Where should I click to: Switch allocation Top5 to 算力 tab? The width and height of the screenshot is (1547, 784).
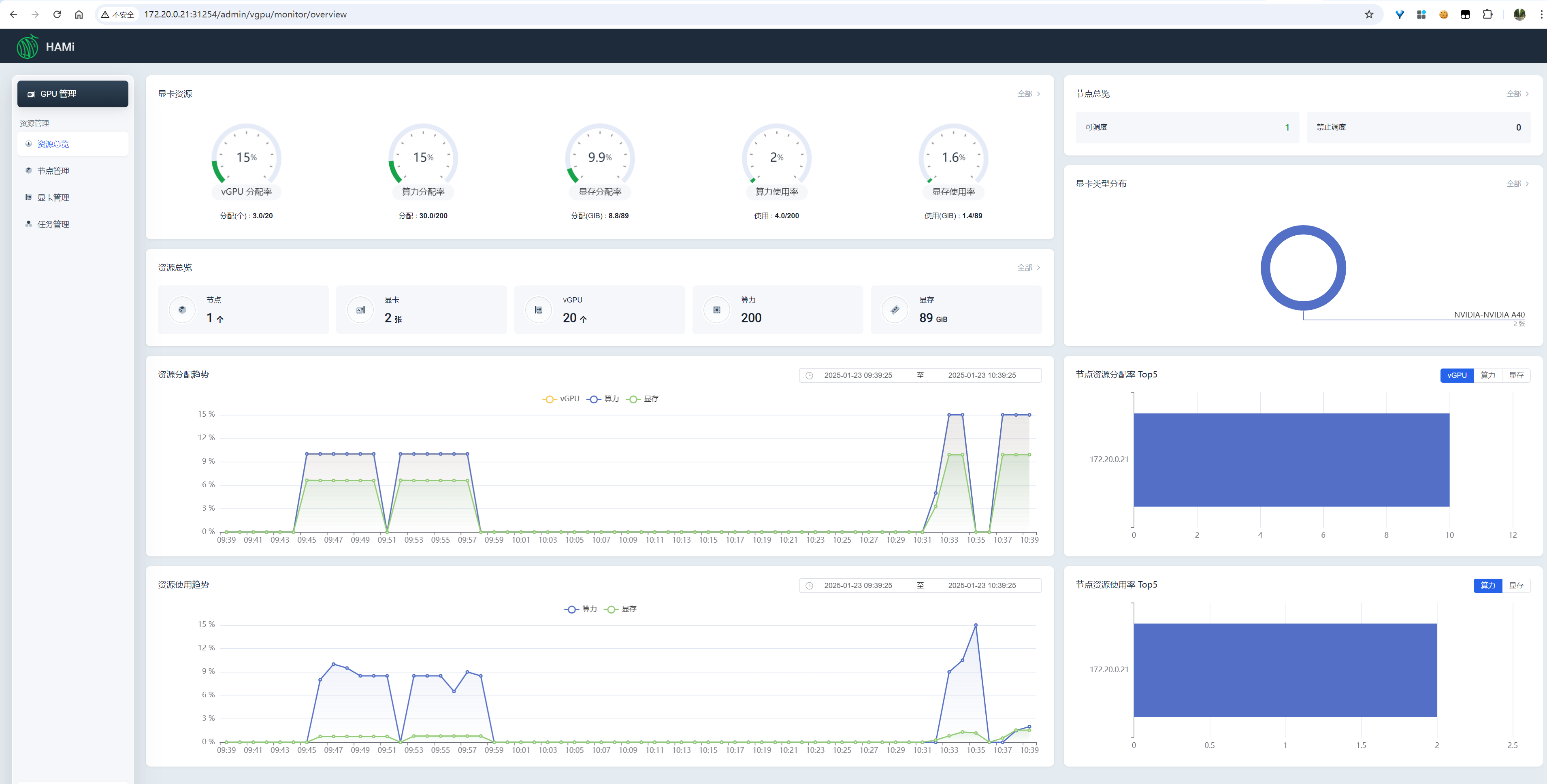(1487, 375)
